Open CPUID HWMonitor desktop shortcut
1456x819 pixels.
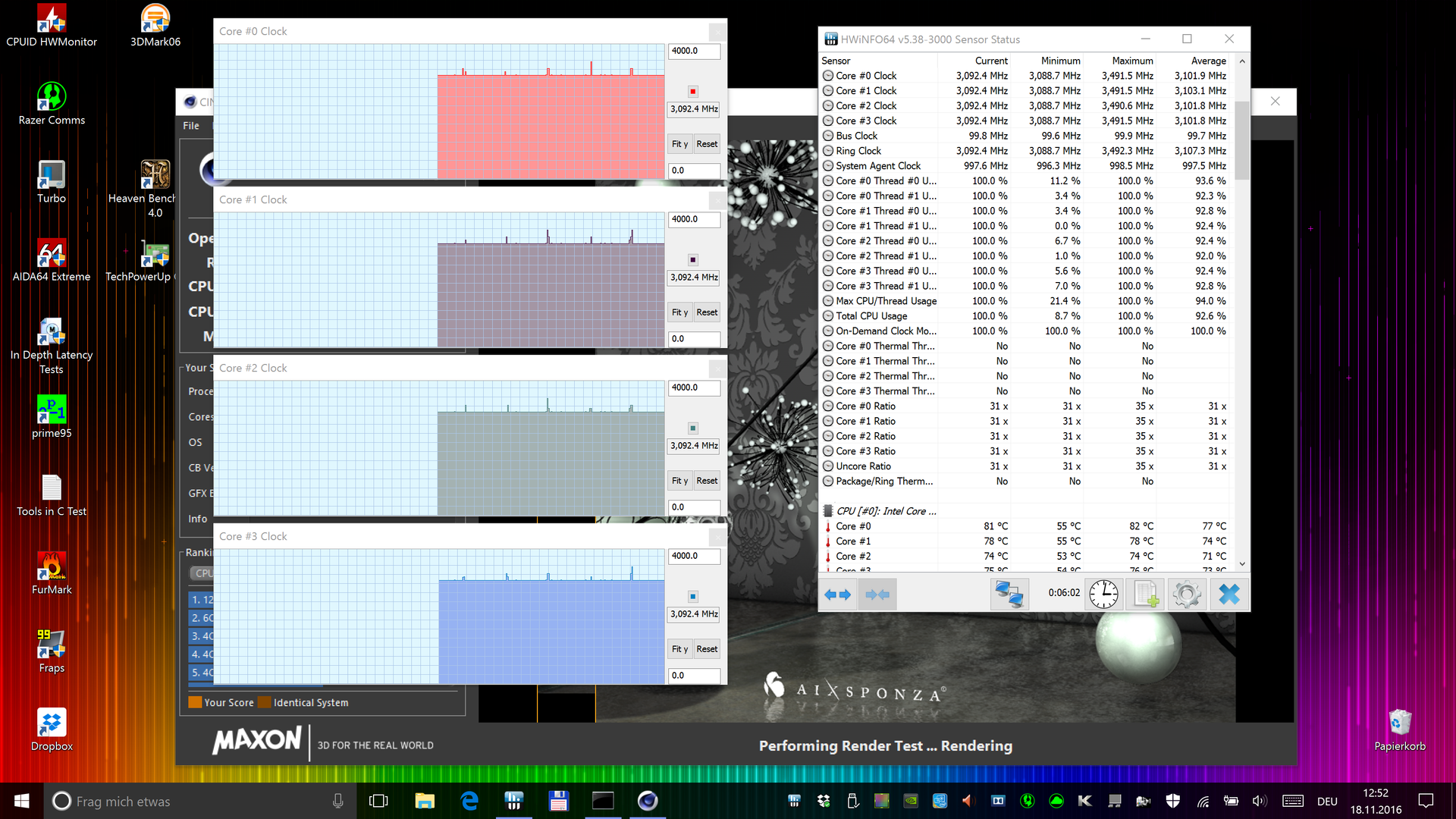pos(52,26)
